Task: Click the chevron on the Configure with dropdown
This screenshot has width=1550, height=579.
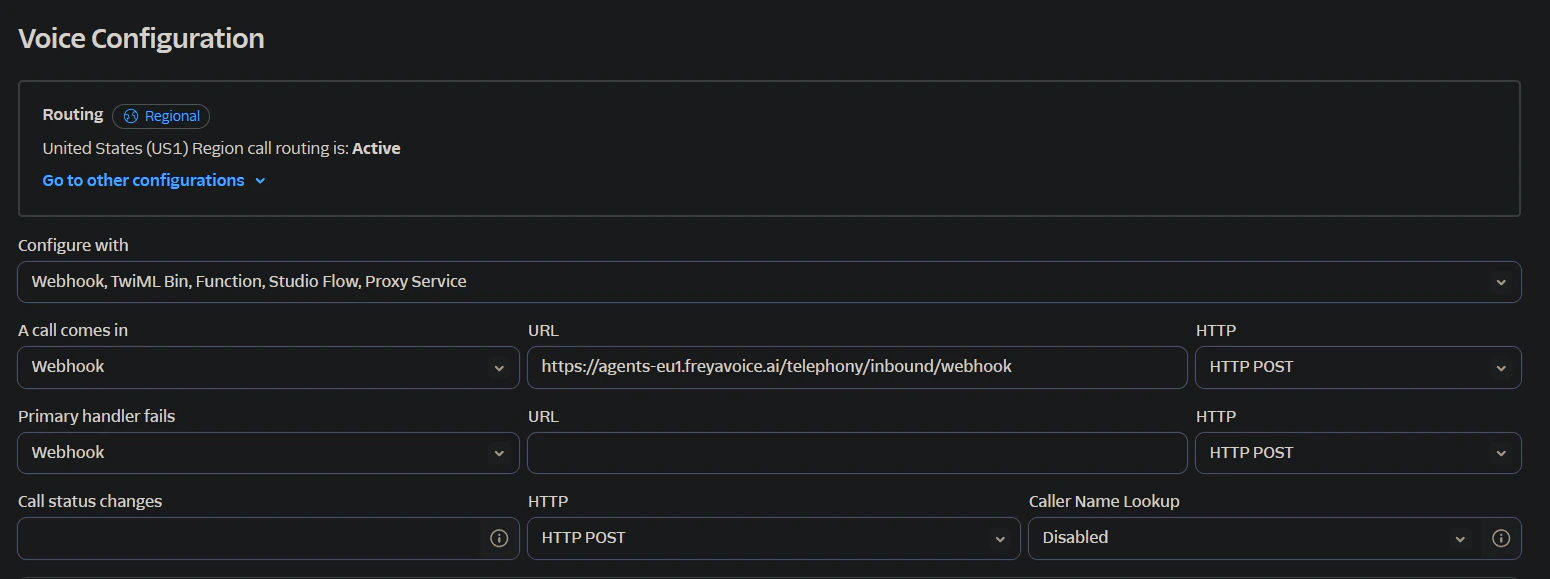Action: point(1503,282)
